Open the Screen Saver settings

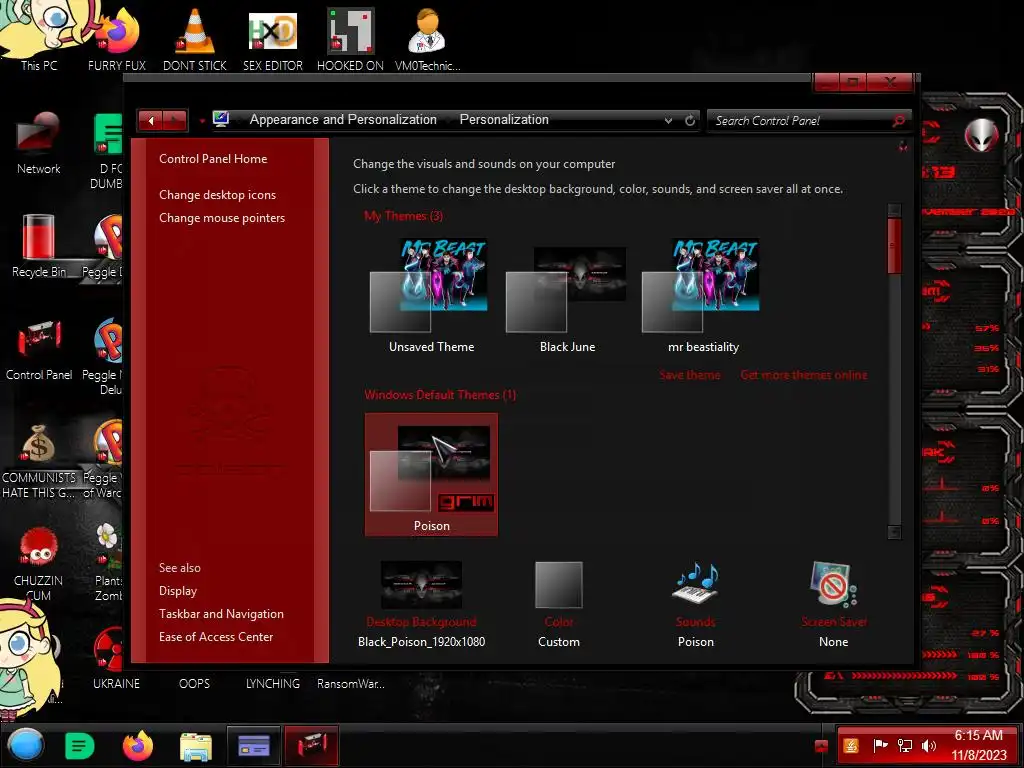click(834, 604)
